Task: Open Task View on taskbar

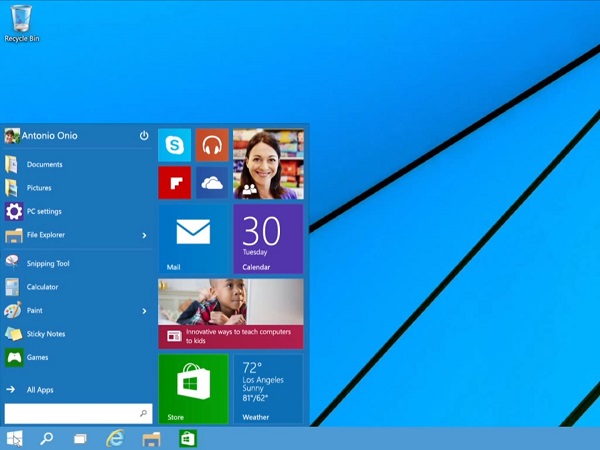Action: click(80, 438)
